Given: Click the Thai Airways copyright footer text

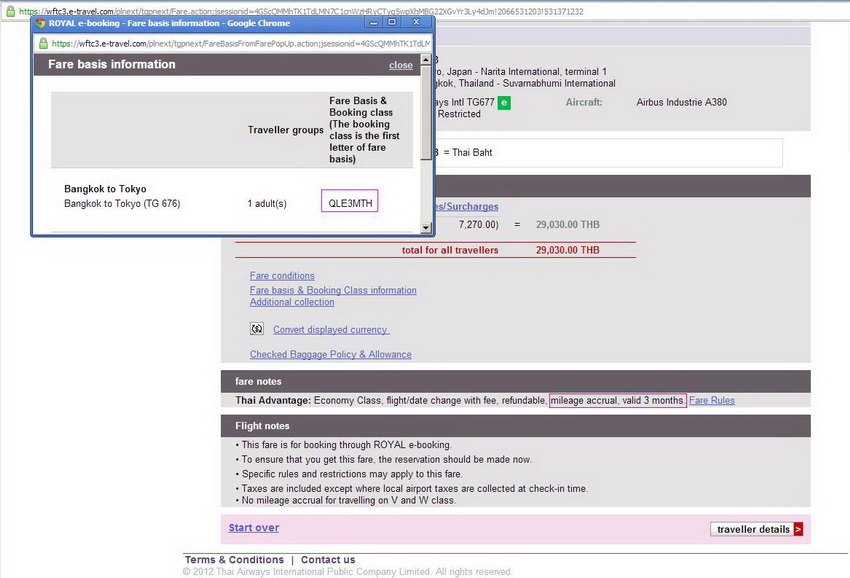Looking at the screenshot, I should pos(347,571).
